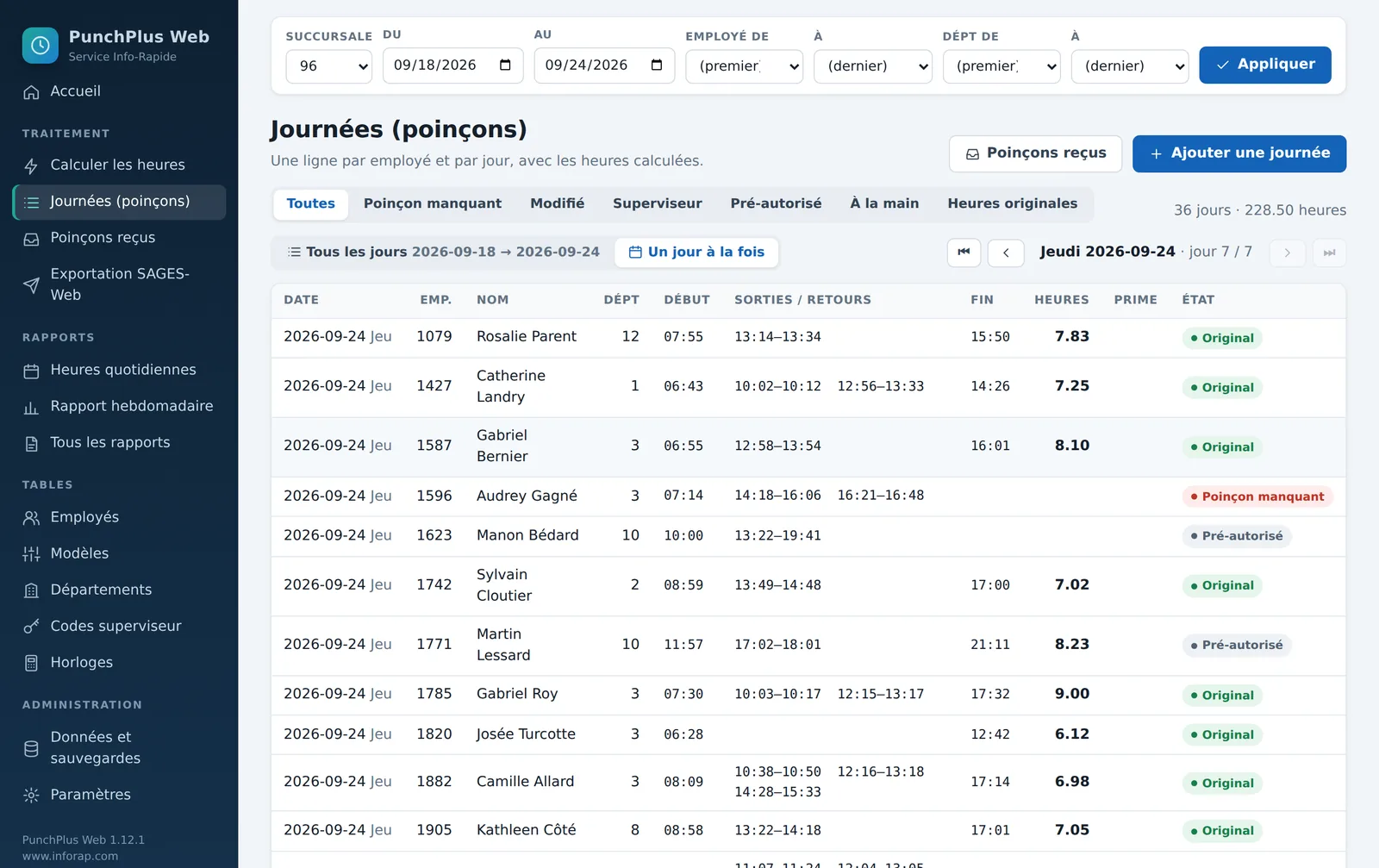Click the Exportation SAGES-Web send icon
Screen dimensions: 1379x868
click(31, 285)
